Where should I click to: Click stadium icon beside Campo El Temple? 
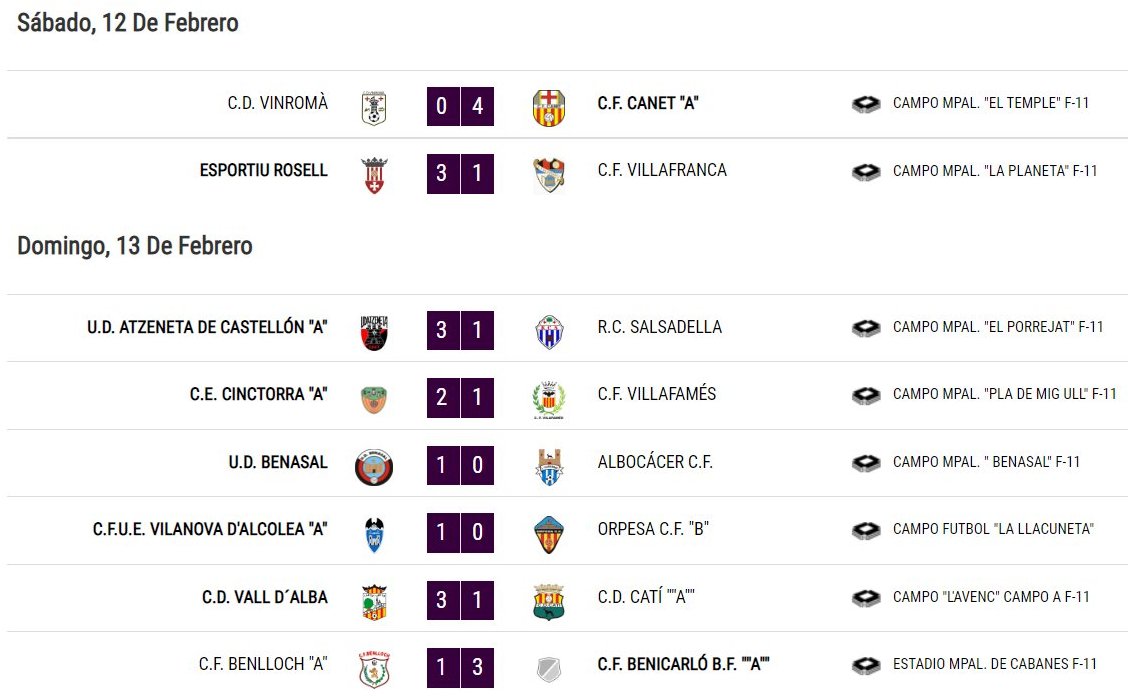866,104
